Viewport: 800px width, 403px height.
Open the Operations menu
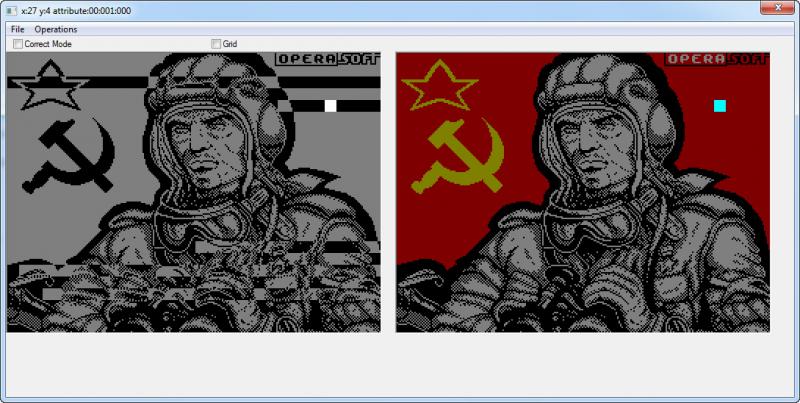(x=56, y=29)
